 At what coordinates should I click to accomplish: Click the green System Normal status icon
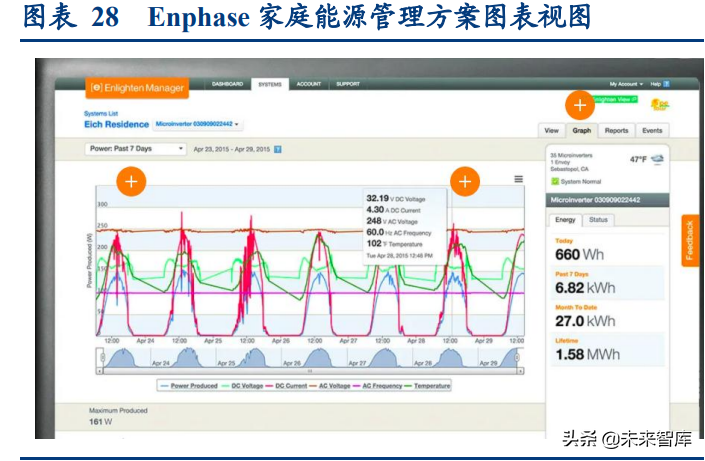554,181
